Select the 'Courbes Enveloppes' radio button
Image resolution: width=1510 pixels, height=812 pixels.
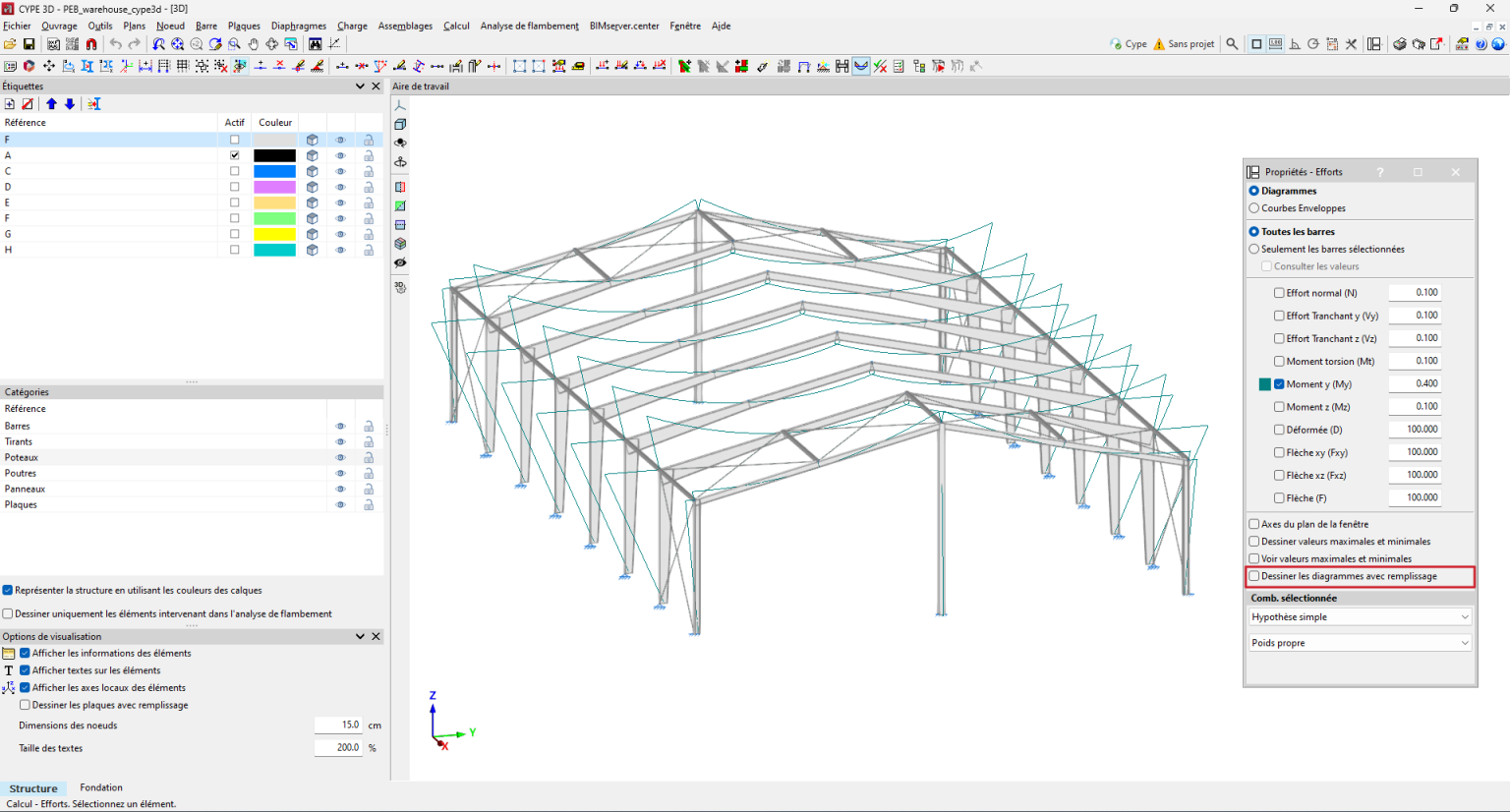(1254, 208)
